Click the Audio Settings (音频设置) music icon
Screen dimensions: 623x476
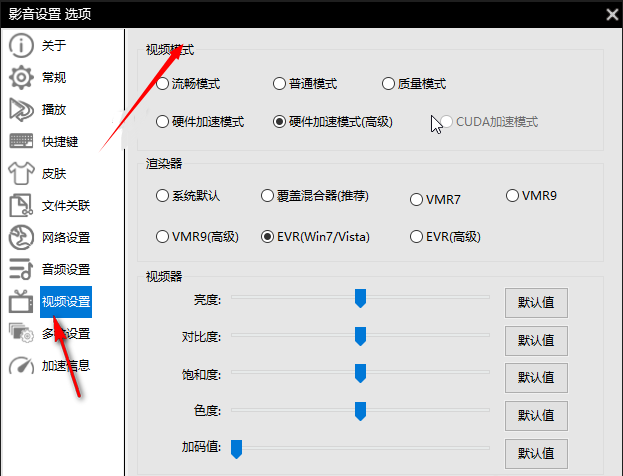tap(21, 270)
